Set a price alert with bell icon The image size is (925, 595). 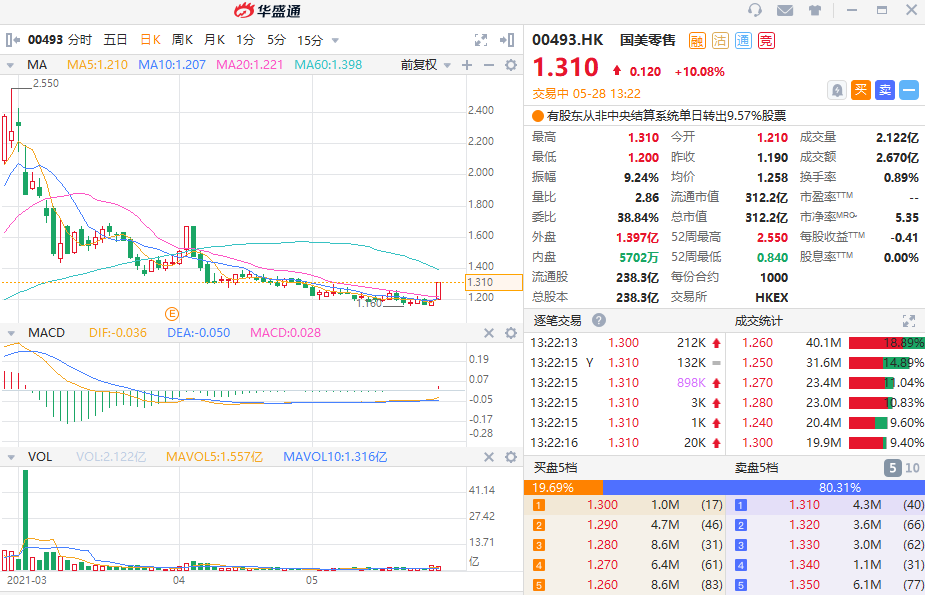[836, 90]
